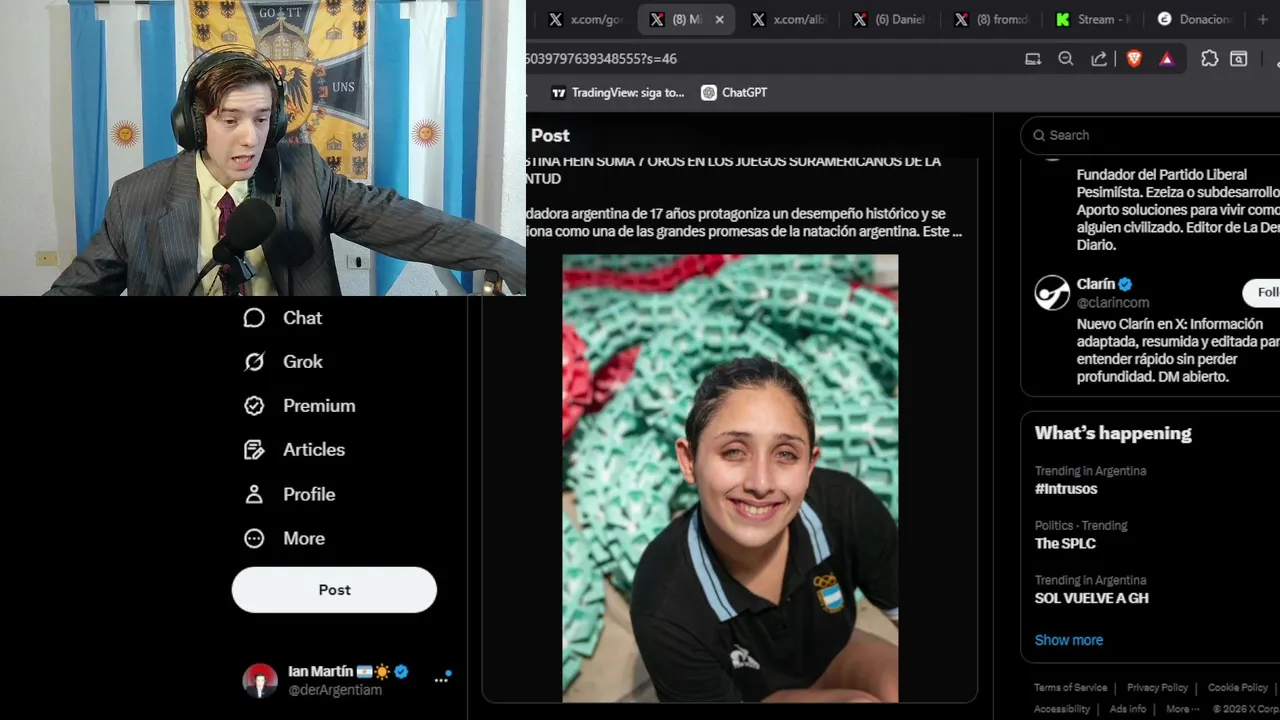Focus the X Search field

(x=1150, y=135)
